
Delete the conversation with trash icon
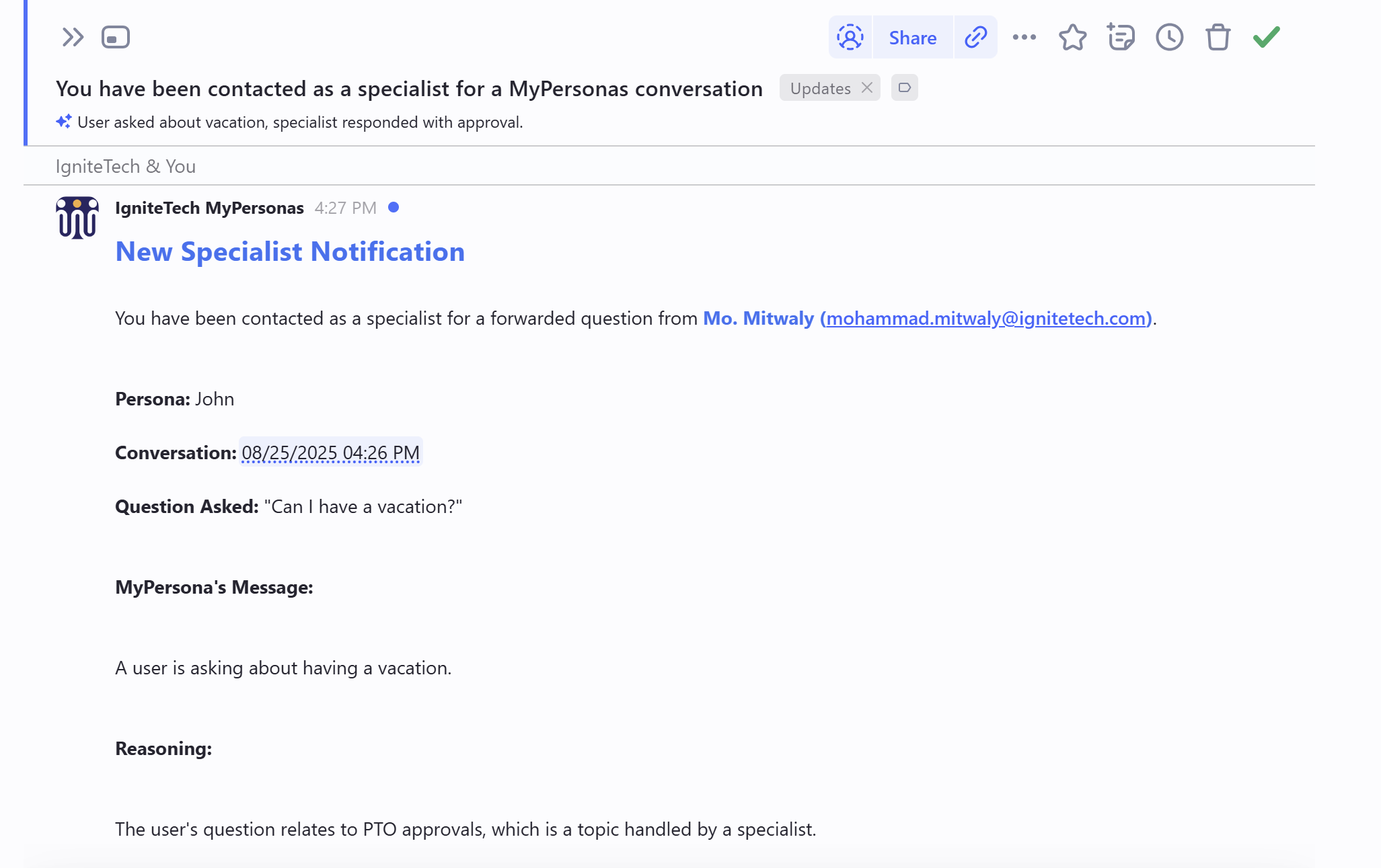pyautogui.click(x=1218, y=37)
